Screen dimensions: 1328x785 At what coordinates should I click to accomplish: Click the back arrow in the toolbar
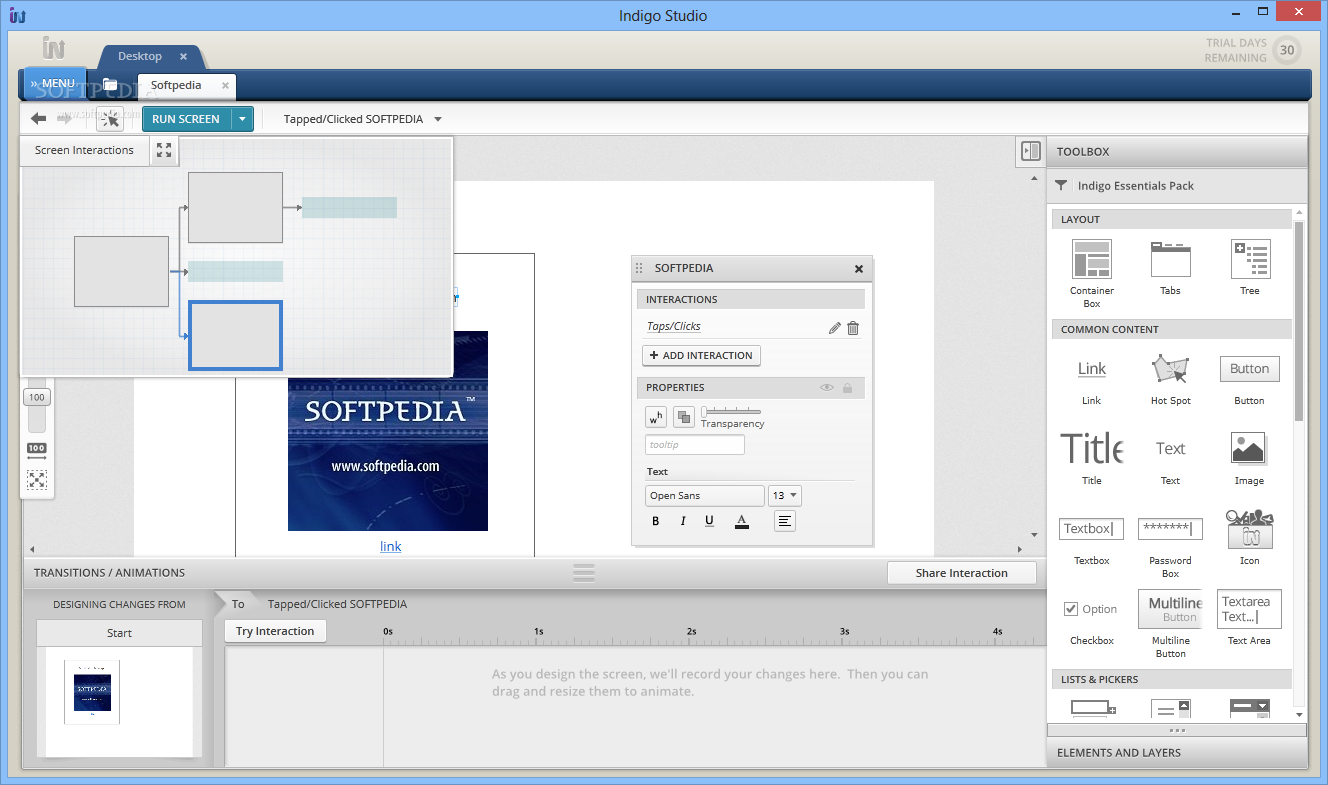(39, 119)
